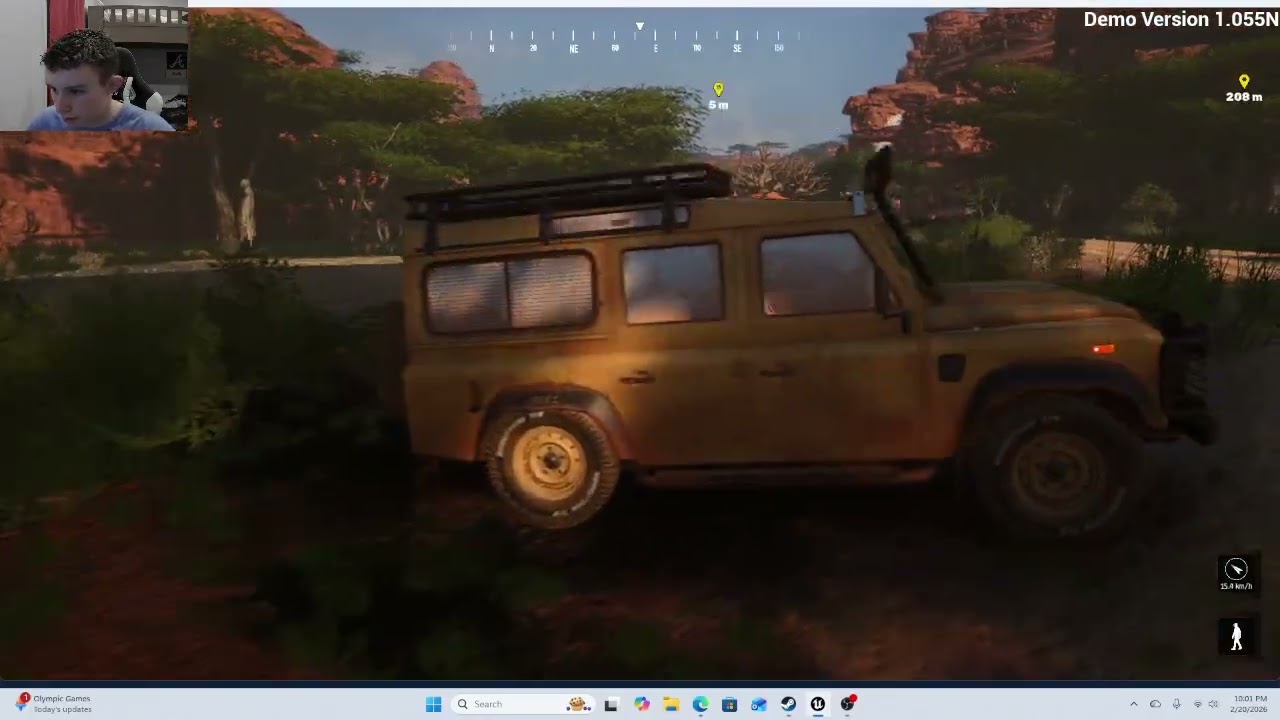Open Microsoft Store from the taskbar
The width and height of the screenshot is (1280, 720).
730,704
